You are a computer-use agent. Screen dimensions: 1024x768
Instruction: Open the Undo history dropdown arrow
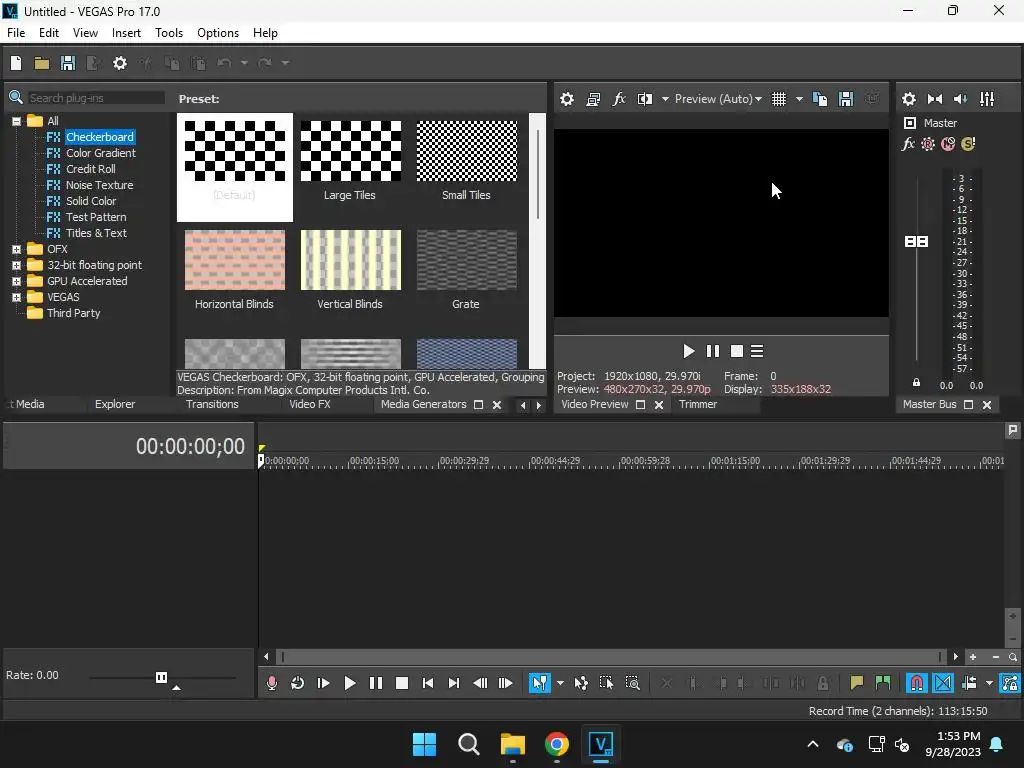point(244,63)
